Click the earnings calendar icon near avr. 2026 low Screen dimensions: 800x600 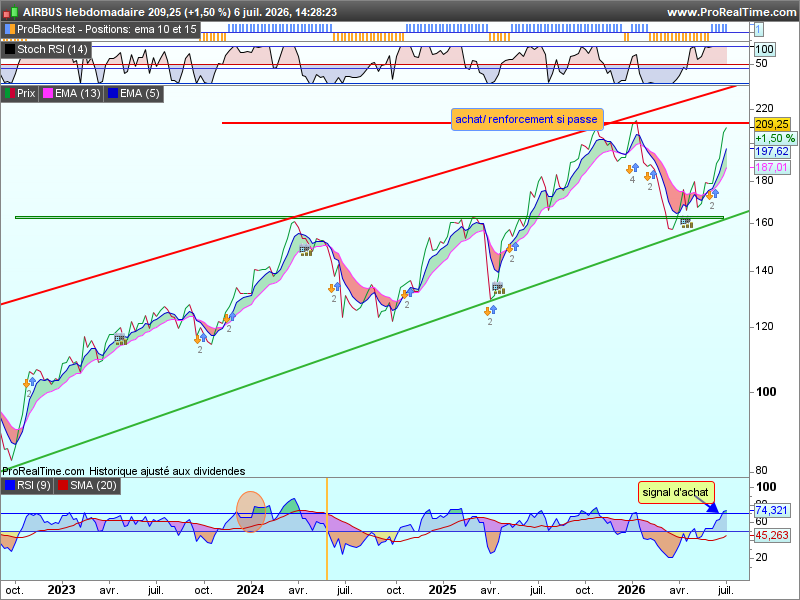(686, 222)
